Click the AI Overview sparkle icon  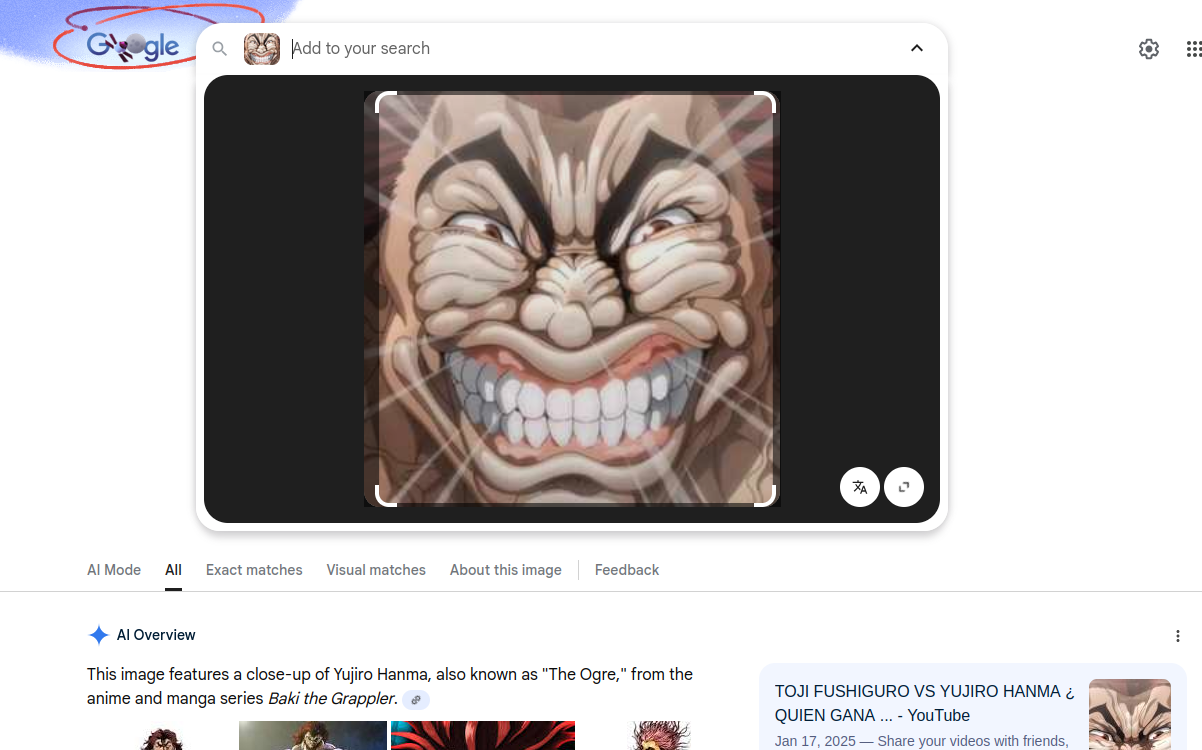[x=98, y=635]
